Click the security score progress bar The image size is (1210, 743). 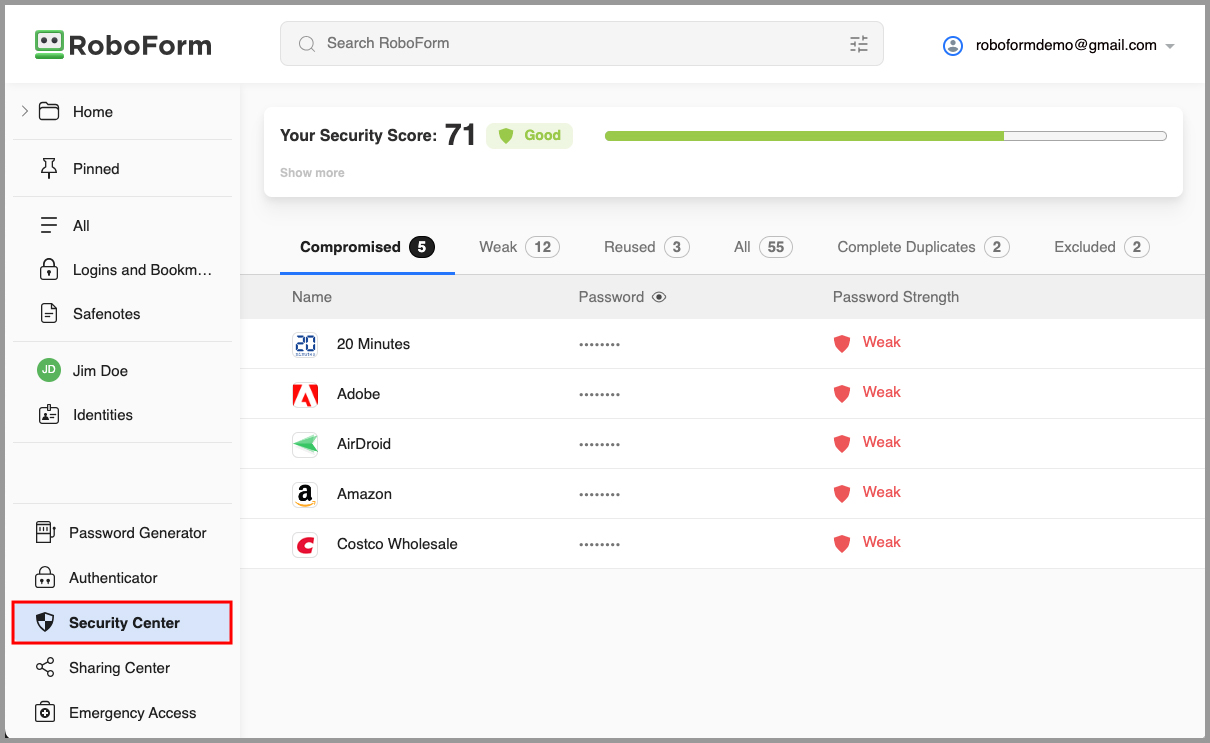coord(885,136)
